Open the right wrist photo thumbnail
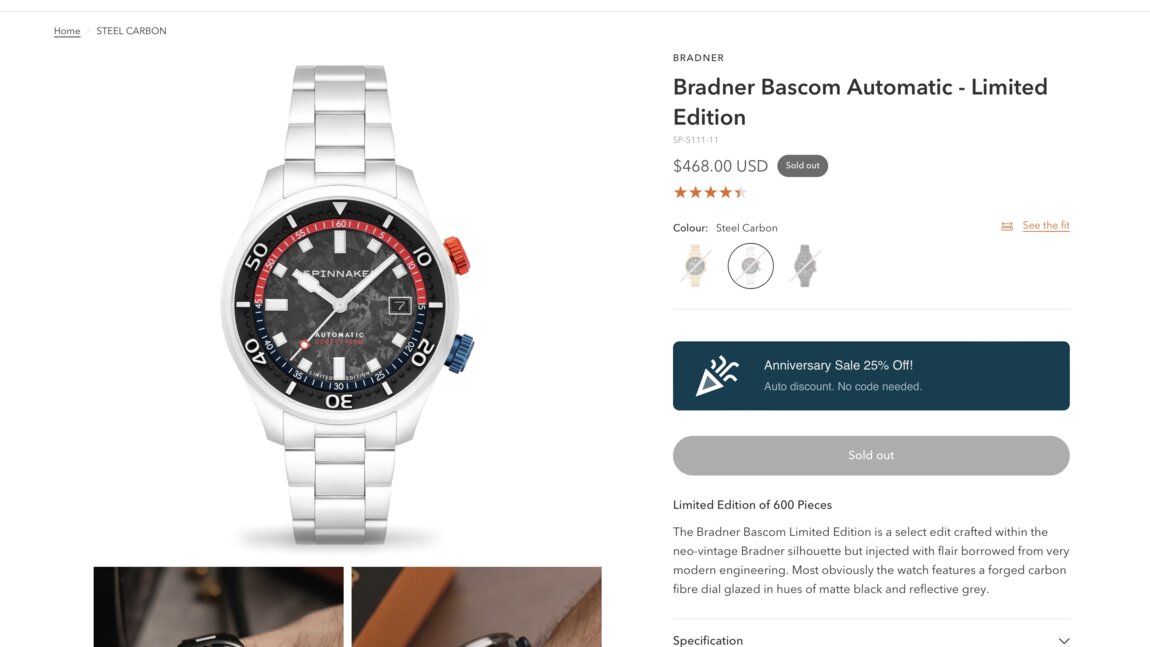This screenshot has width=1150, height=647. (477, 607)
